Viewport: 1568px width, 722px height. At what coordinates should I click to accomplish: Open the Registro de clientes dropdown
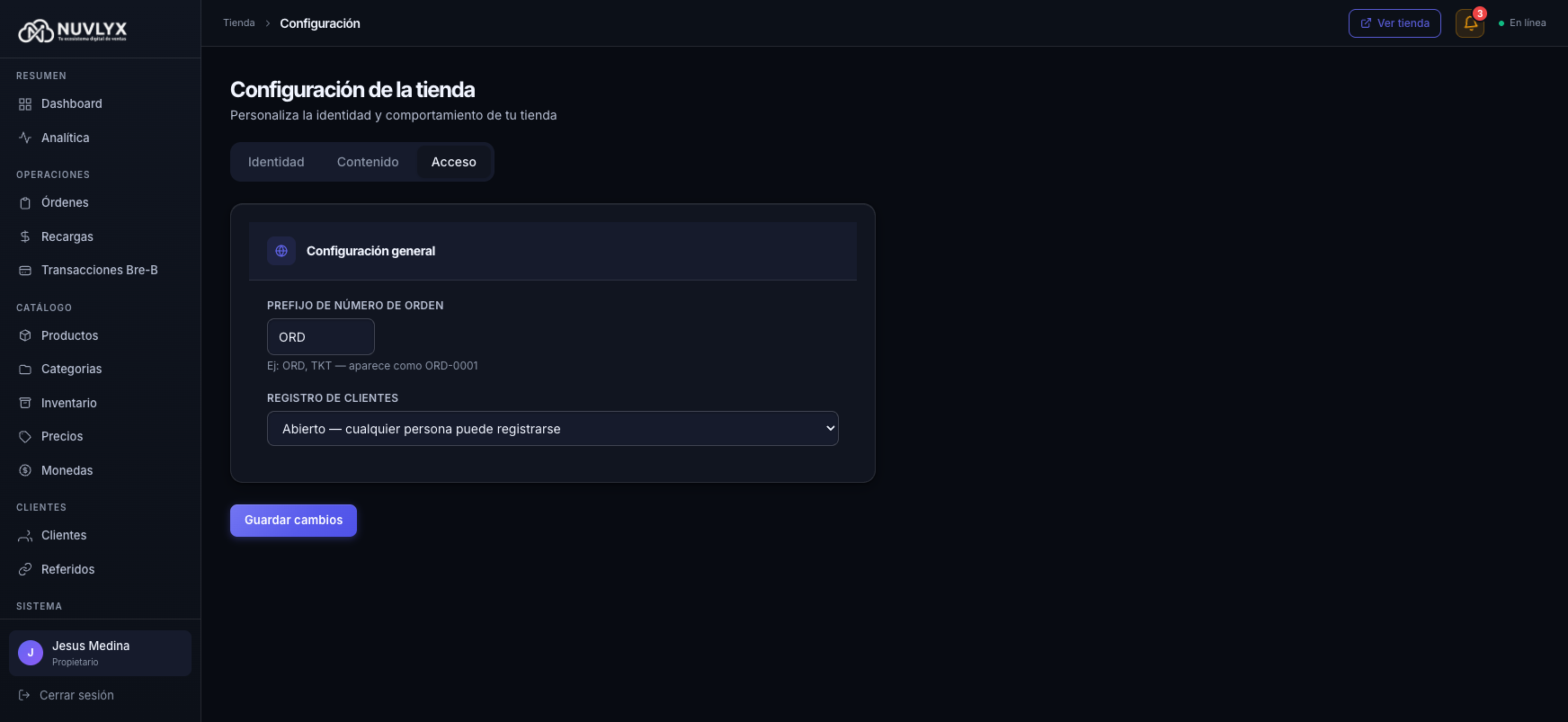[552, 429]
